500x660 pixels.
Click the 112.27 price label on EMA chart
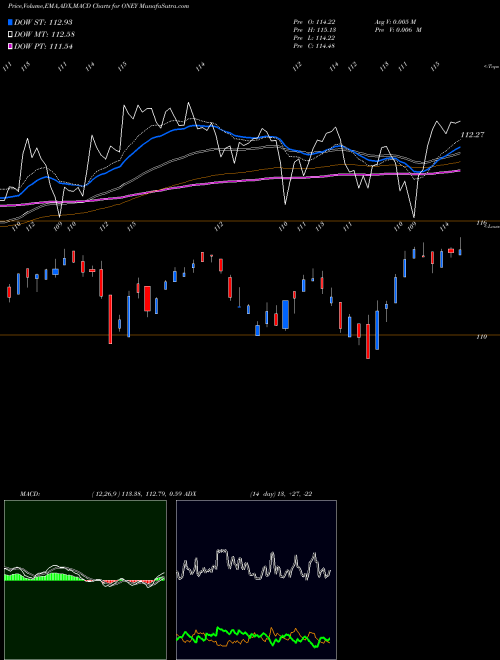[x=473, y=135]
